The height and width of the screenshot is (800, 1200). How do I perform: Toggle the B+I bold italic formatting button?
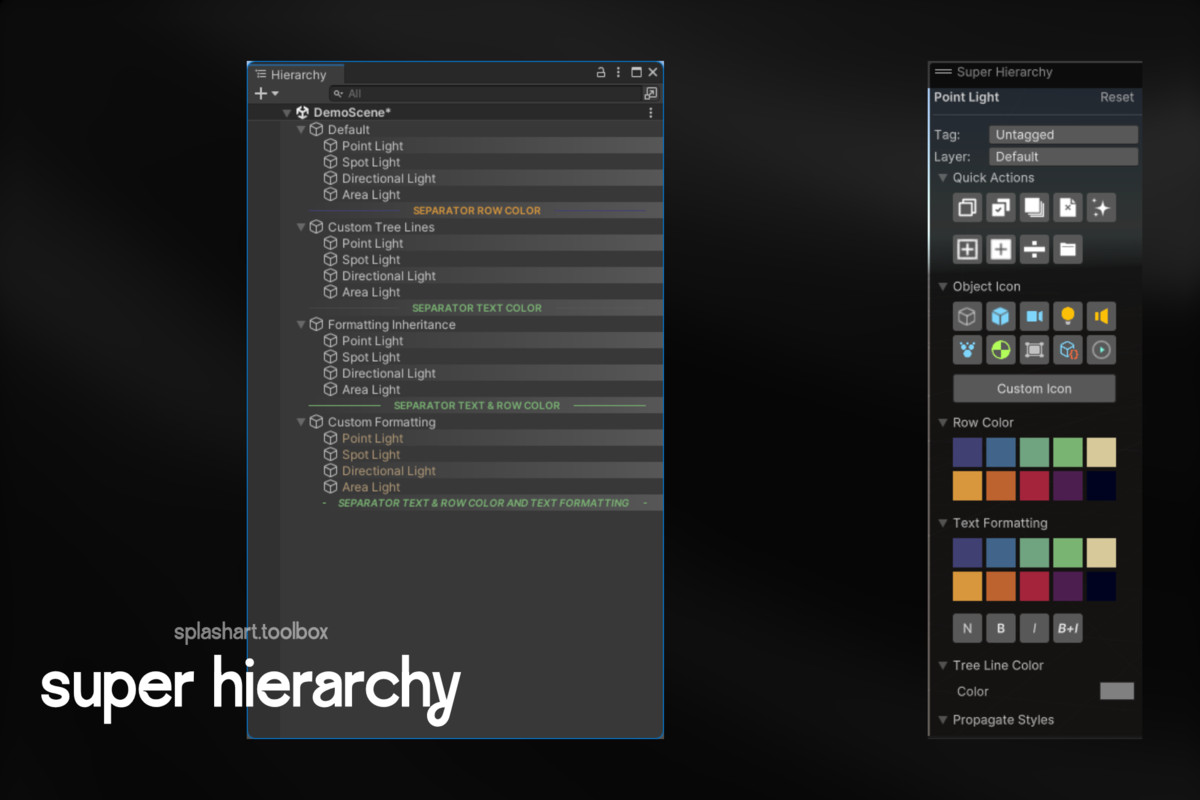click(1068, 628)
